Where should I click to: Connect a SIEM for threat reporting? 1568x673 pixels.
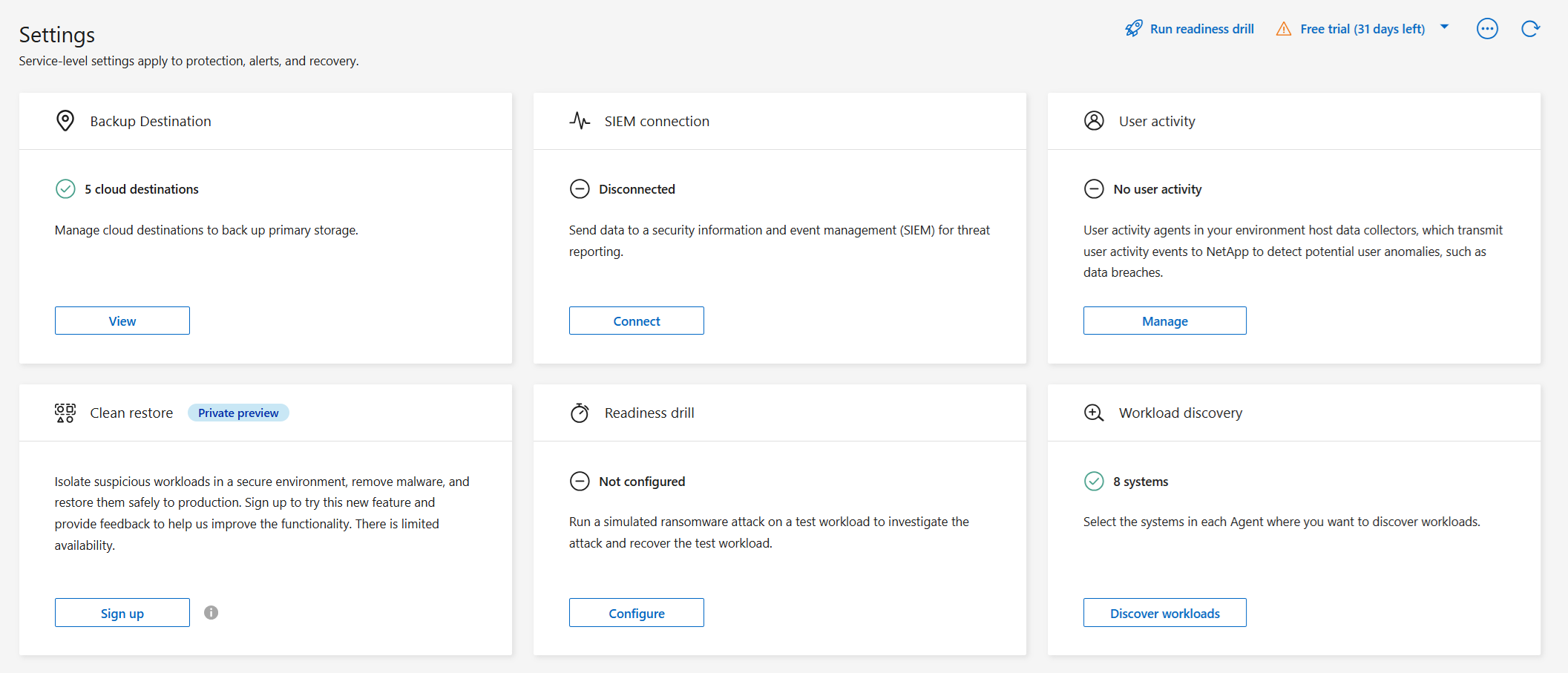pyautogui.click(x=636, y=321)
